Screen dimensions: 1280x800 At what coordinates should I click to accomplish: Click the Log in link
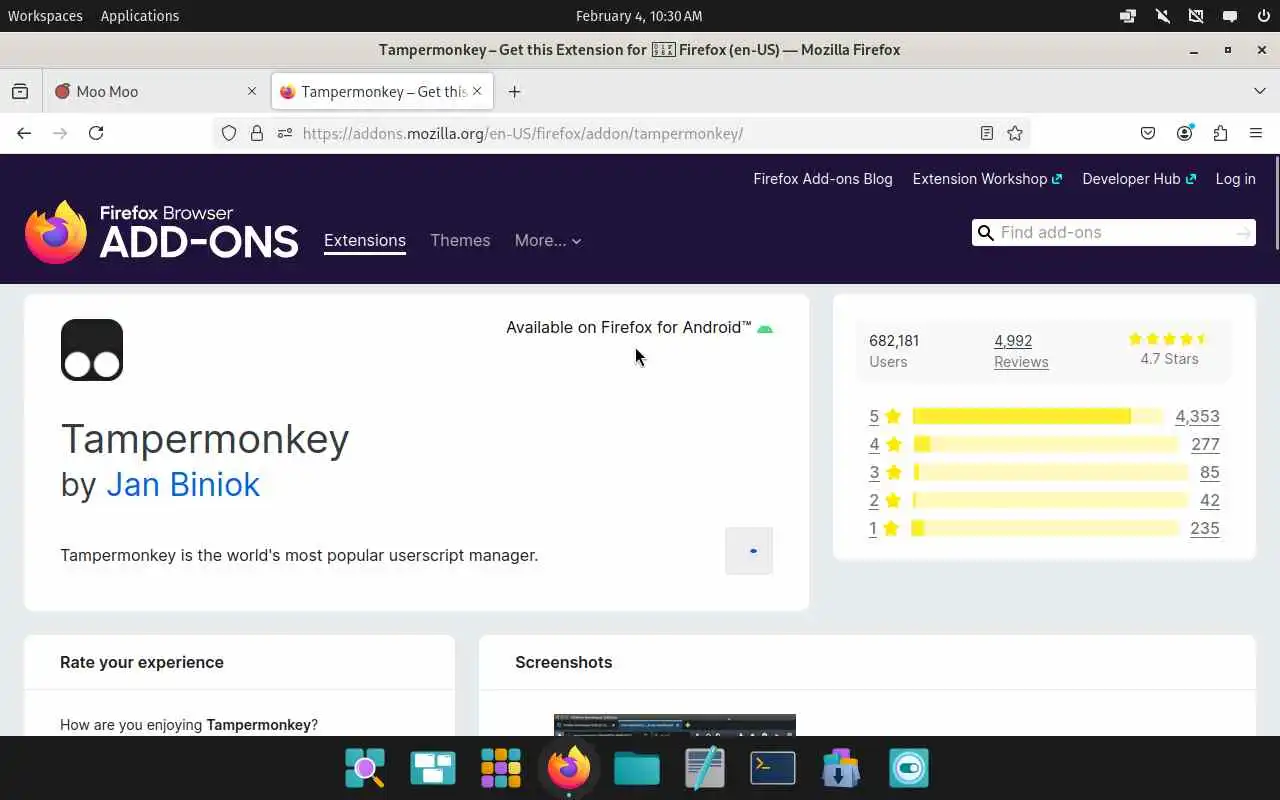(x=1235, y=179)
